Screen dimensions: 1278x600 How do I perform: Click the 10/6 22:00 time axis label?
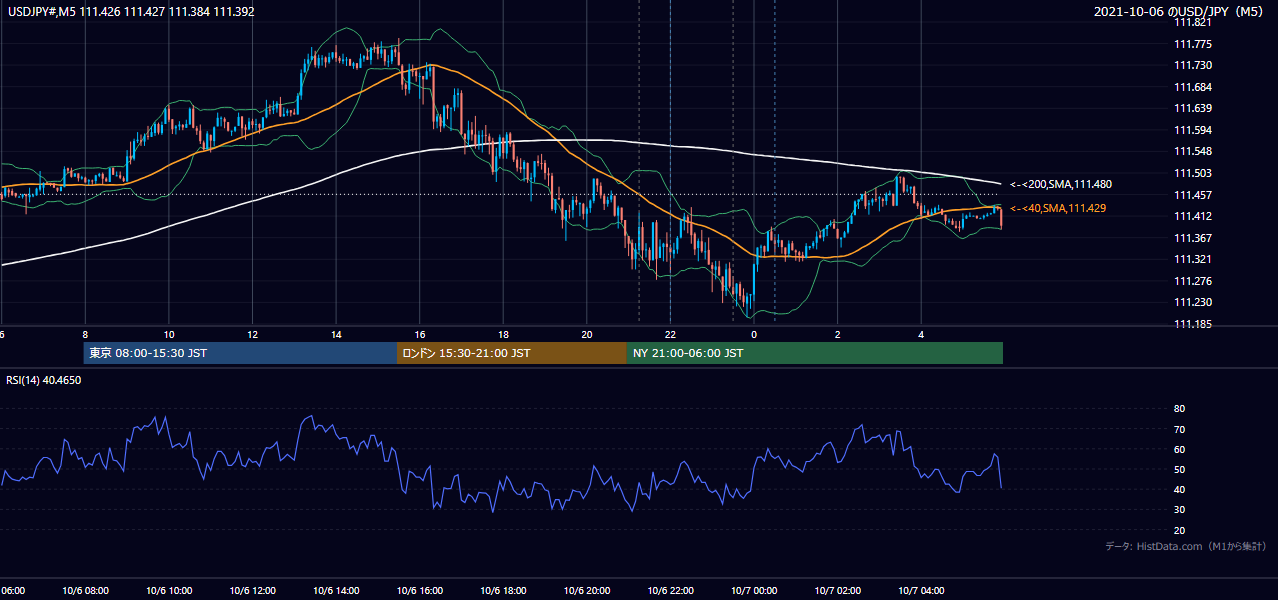[x=670, y=591]
